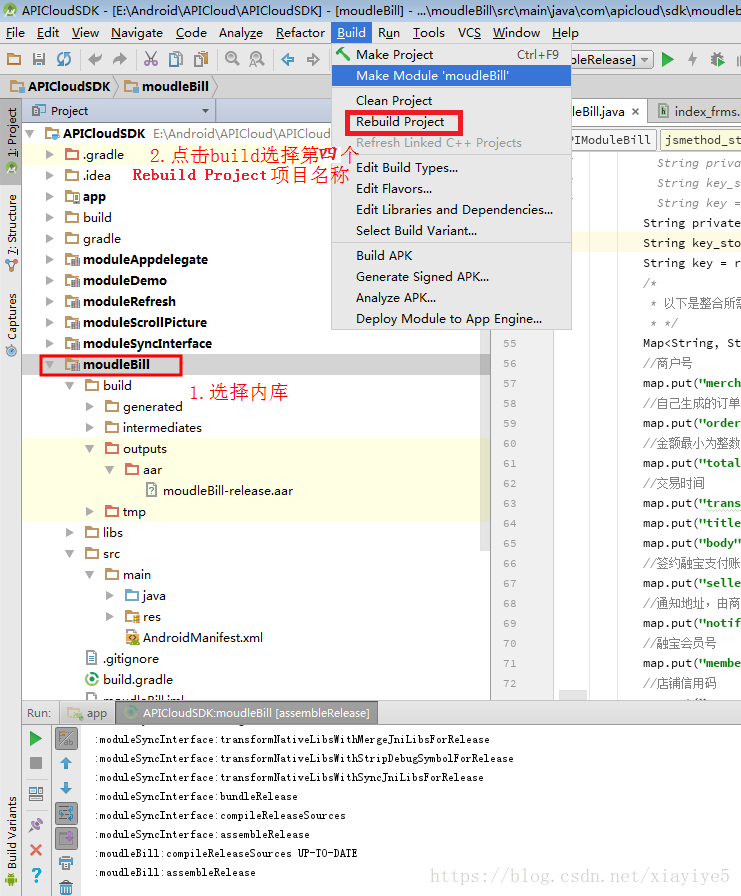
Task: Open the Refactor menu
Action: tap(300, 33)
